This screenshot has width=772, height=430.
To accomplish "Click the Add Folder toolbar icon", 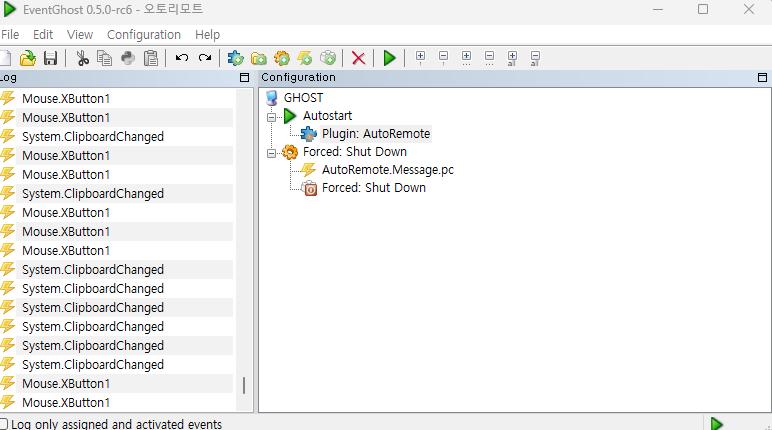I will (x=259, y=58).
